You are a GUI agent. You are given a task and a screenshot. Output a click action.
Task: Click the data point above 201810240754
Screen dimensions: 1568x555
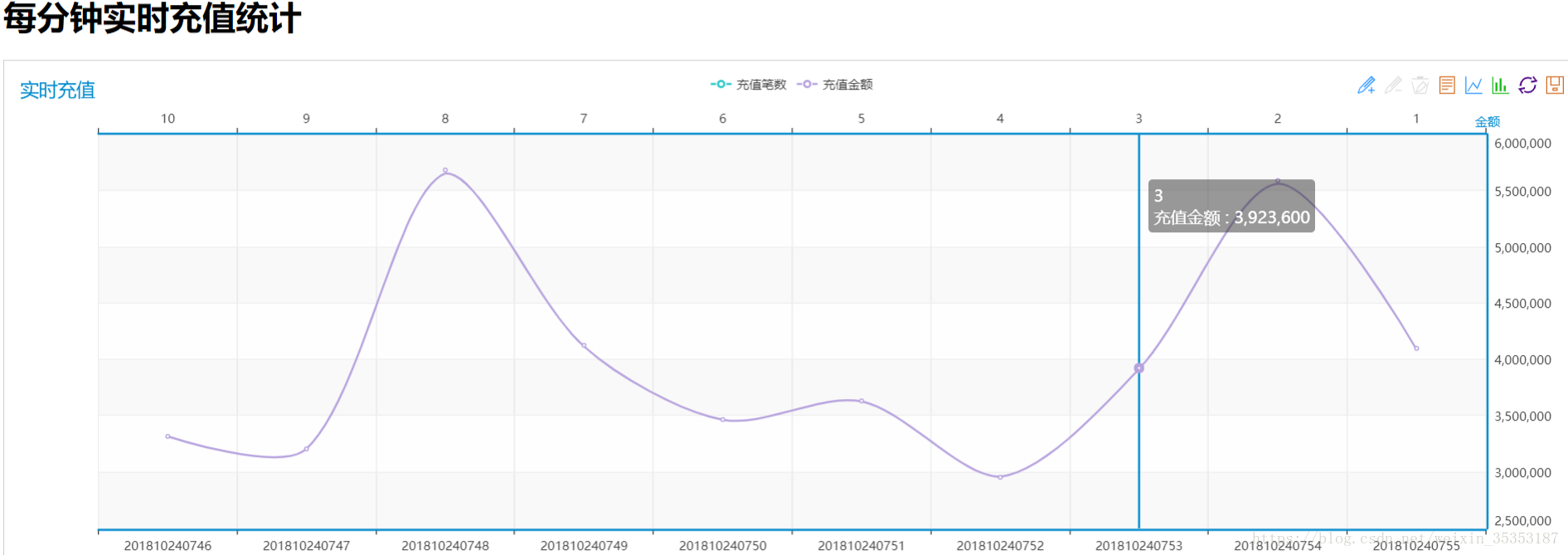pyautogui.click(x=1277, y=181)
